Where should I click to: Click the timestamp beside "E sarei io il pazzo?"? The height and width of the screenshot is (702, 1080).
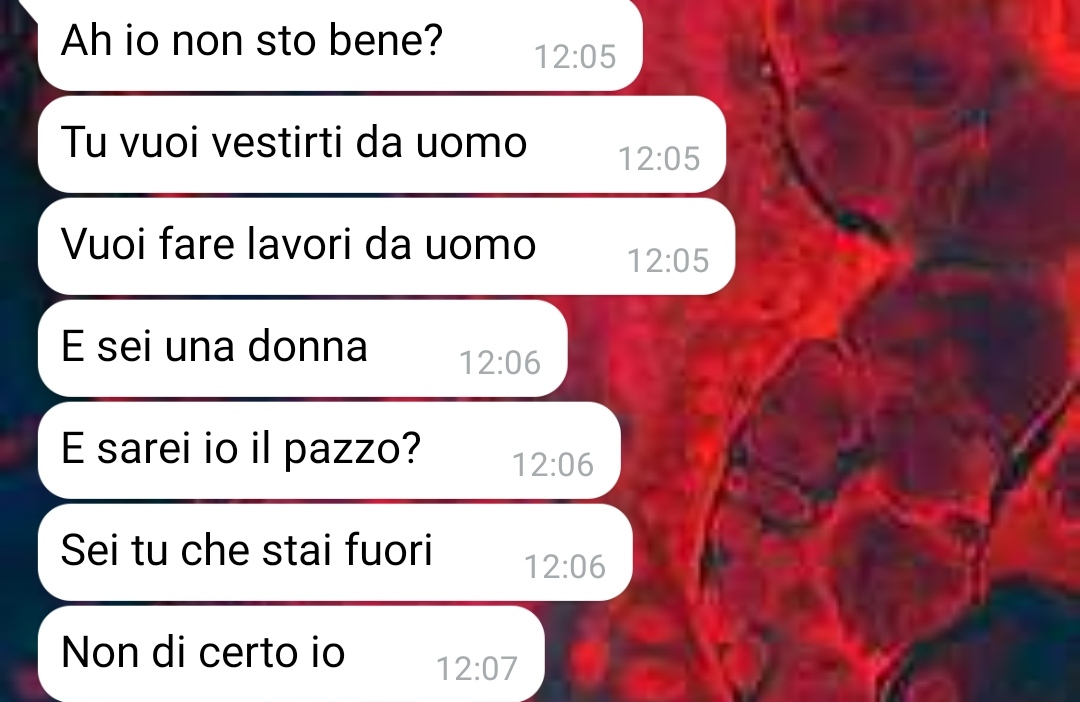553,464
